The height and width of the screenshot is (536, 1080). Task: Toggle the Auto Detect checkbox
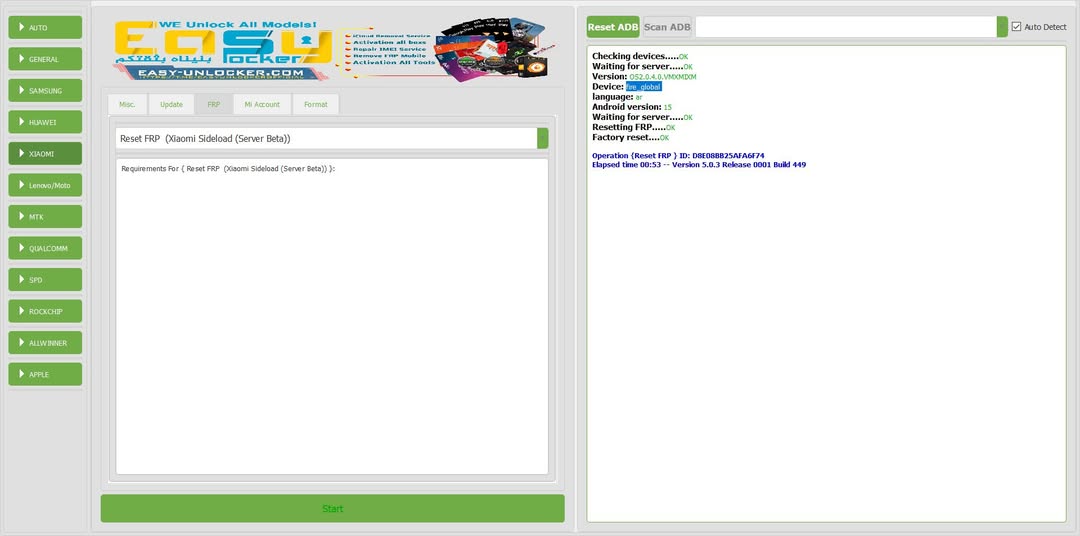pos(1017,27)
